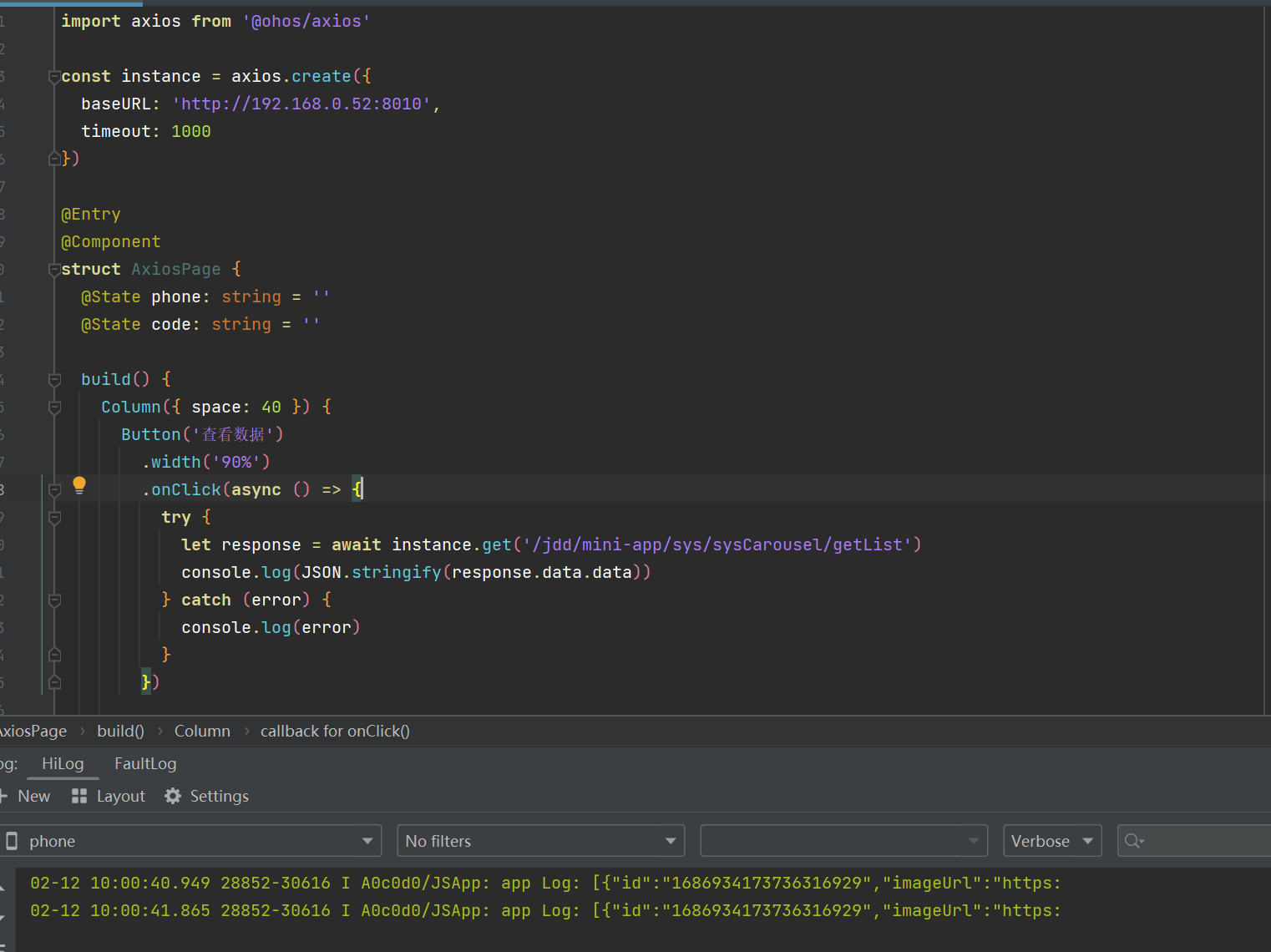Fold the try block

(54, 517)
